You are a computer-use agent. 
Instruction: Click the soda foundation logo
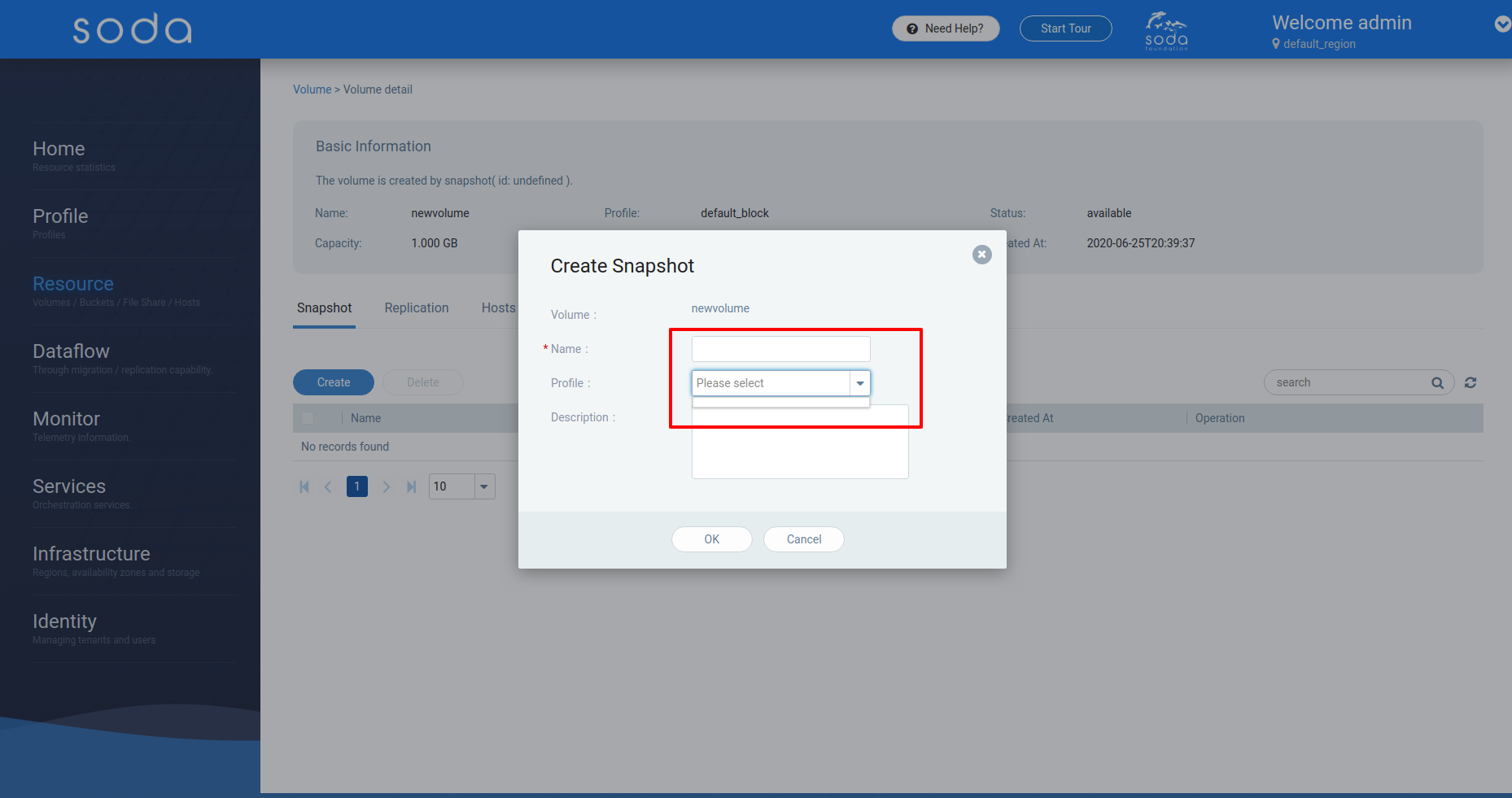tap(1165, 32)
